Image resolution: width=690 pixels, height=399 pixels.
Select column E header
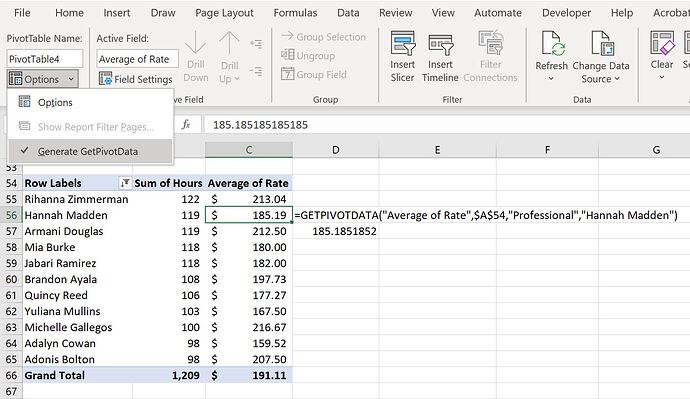(437, 150)
